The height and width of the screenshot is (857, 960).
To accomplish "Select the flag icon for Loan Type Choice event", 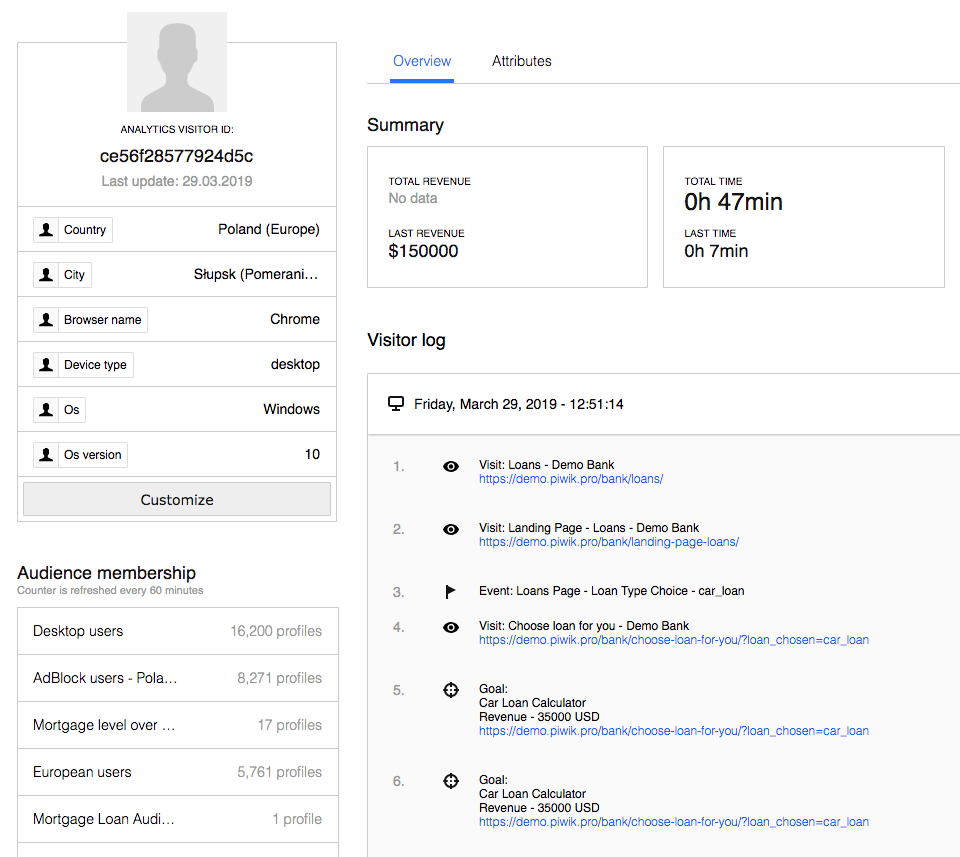I will pyautogui.click(x=450, y=591).
